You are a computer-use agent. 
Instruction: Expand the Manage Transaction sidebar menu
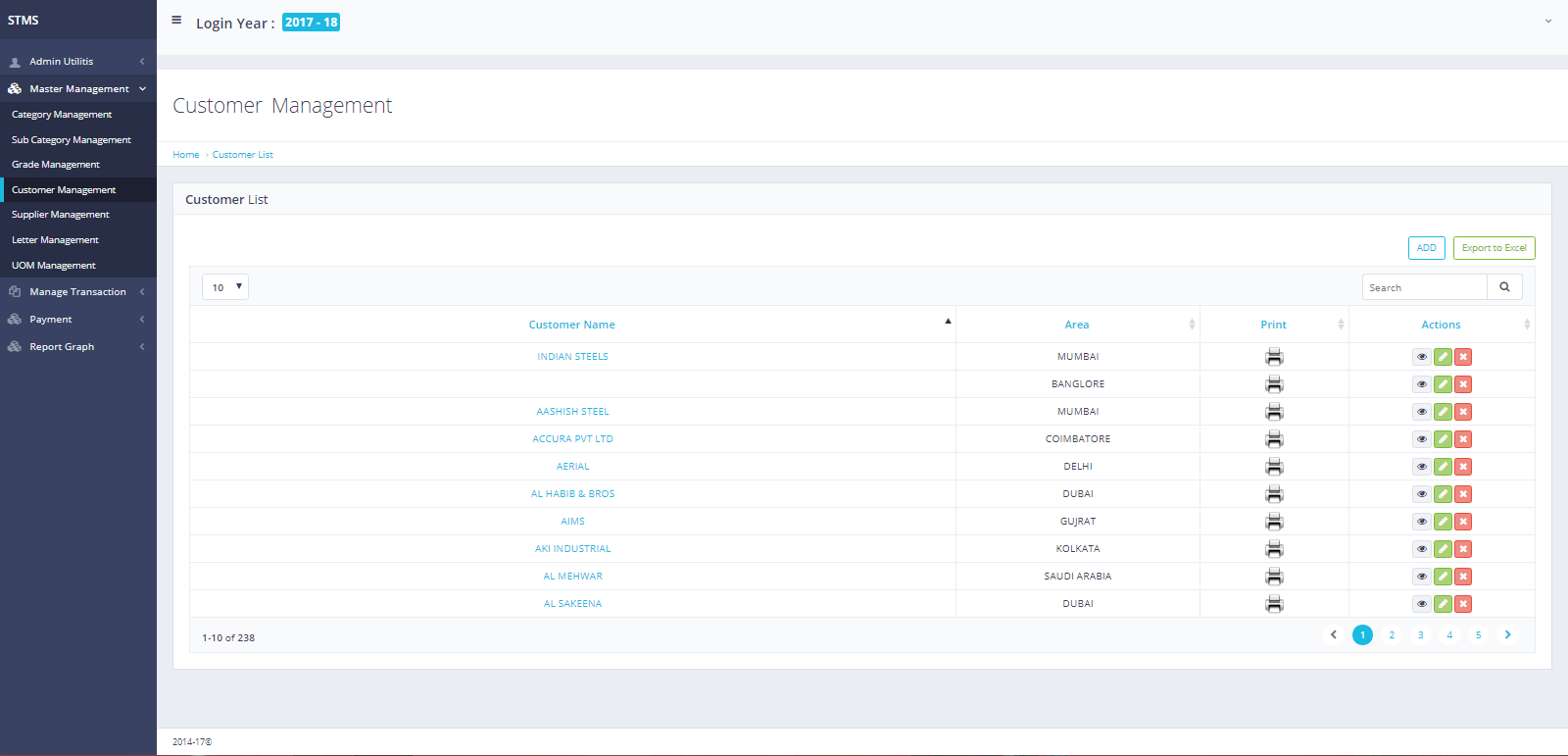point(77,292)
